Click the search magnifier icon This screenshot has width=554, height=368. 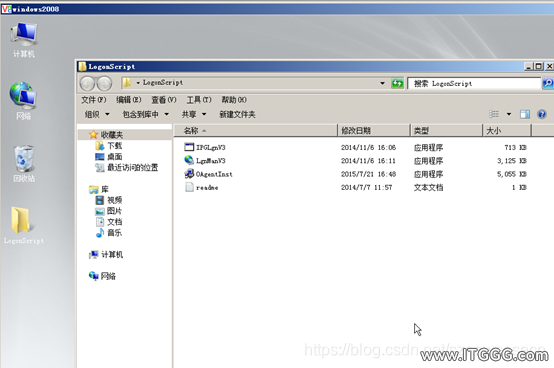coord(547,83)
